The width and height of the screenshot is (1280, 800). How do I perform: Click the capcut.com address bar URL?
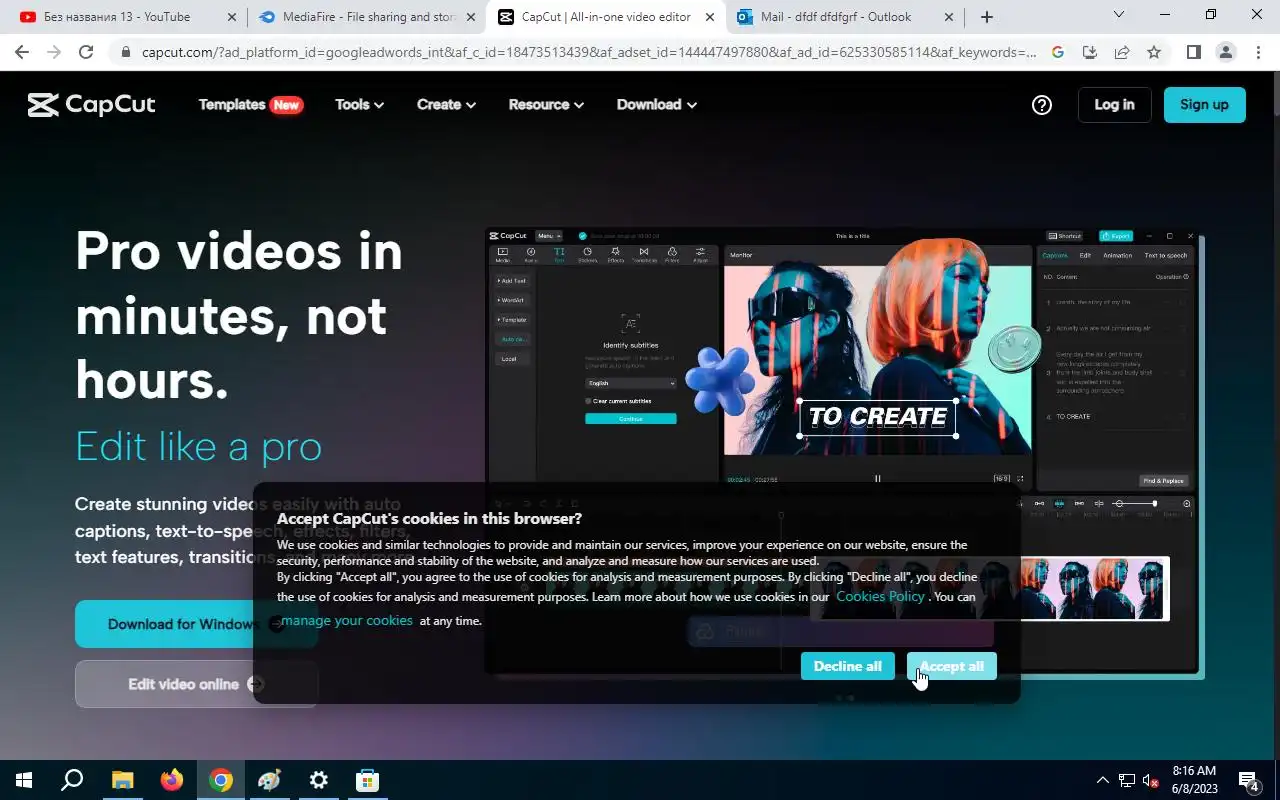[589, 52]
